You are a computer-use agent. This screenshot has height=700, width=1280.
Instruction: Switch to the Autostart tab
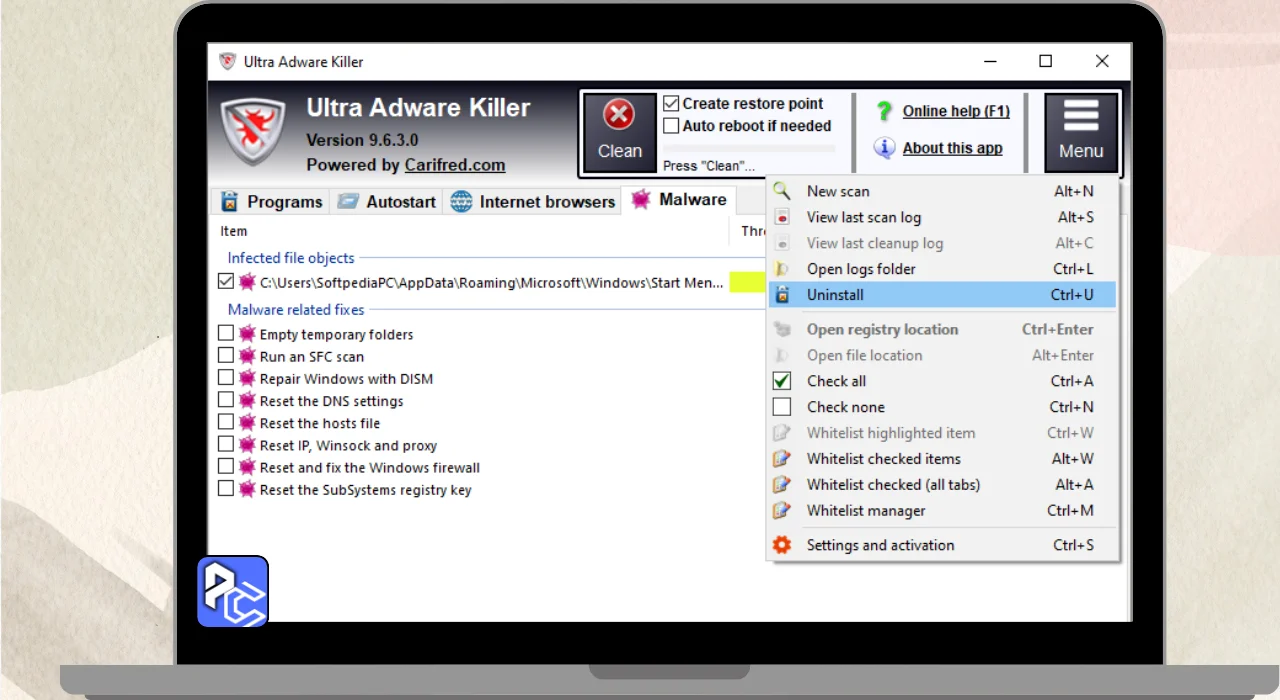pos(386,201)
